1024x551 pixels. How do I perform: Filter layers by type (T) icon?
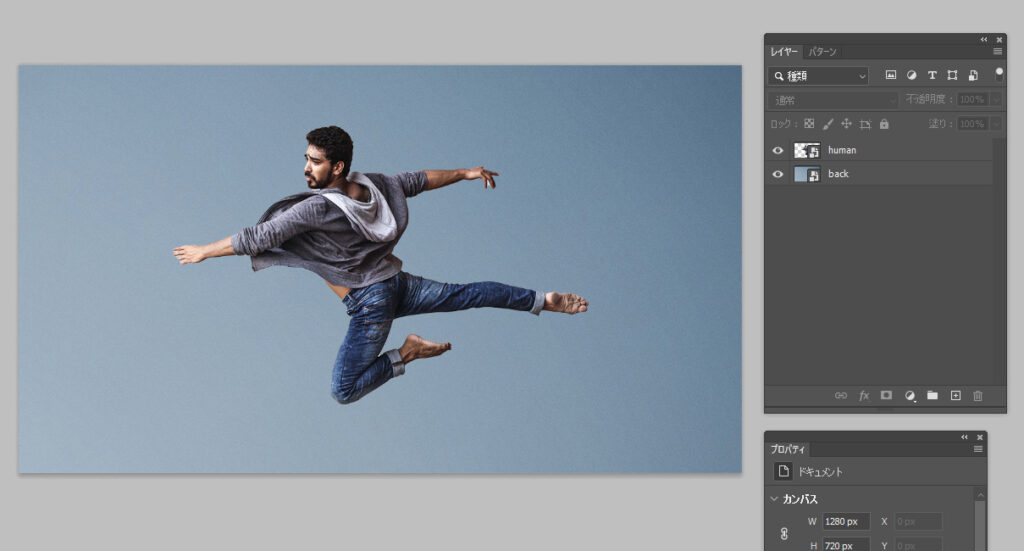click(932, 76)
